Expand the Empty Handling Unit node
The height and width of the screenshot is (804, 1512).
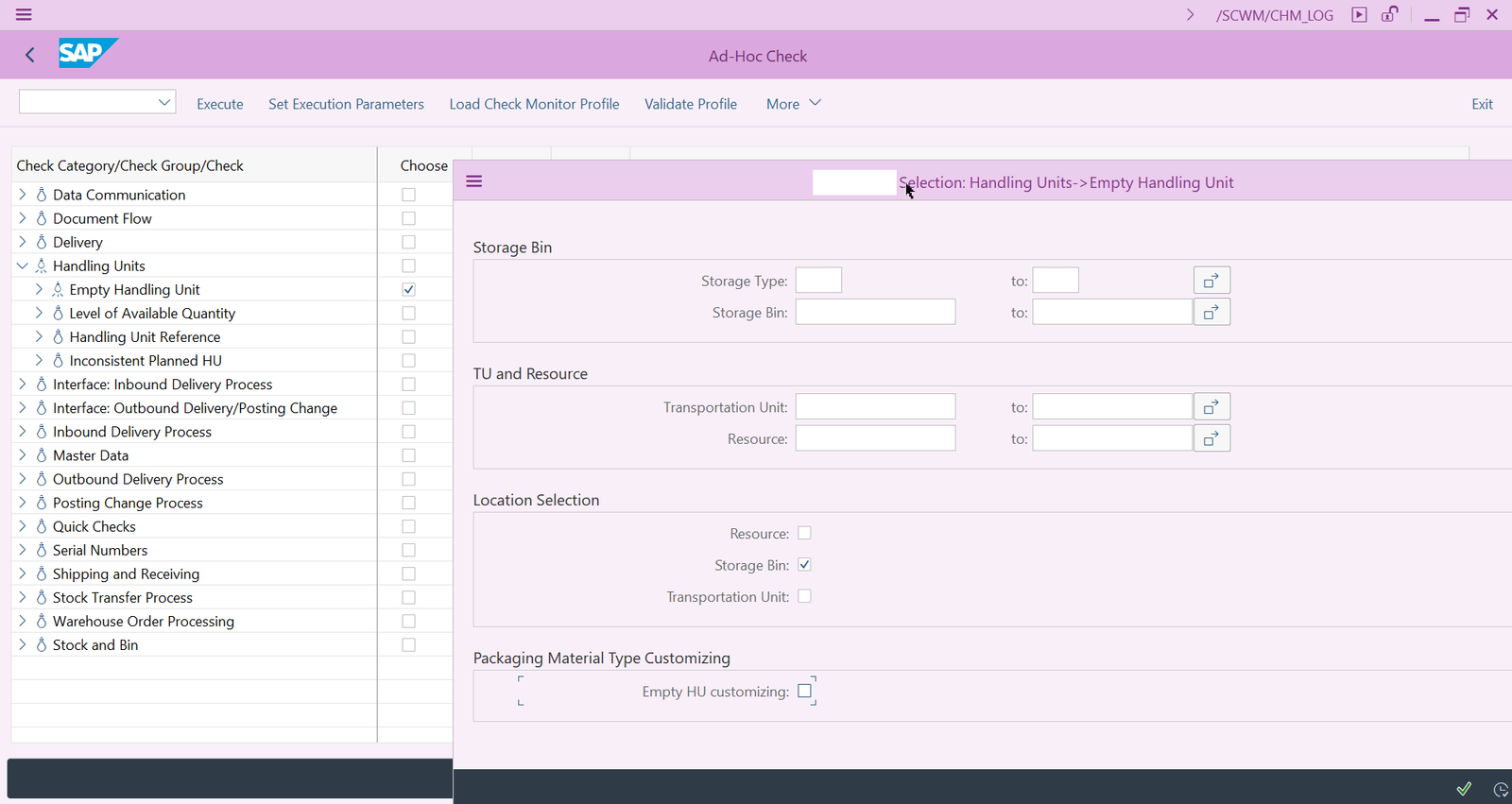(39, 289)
